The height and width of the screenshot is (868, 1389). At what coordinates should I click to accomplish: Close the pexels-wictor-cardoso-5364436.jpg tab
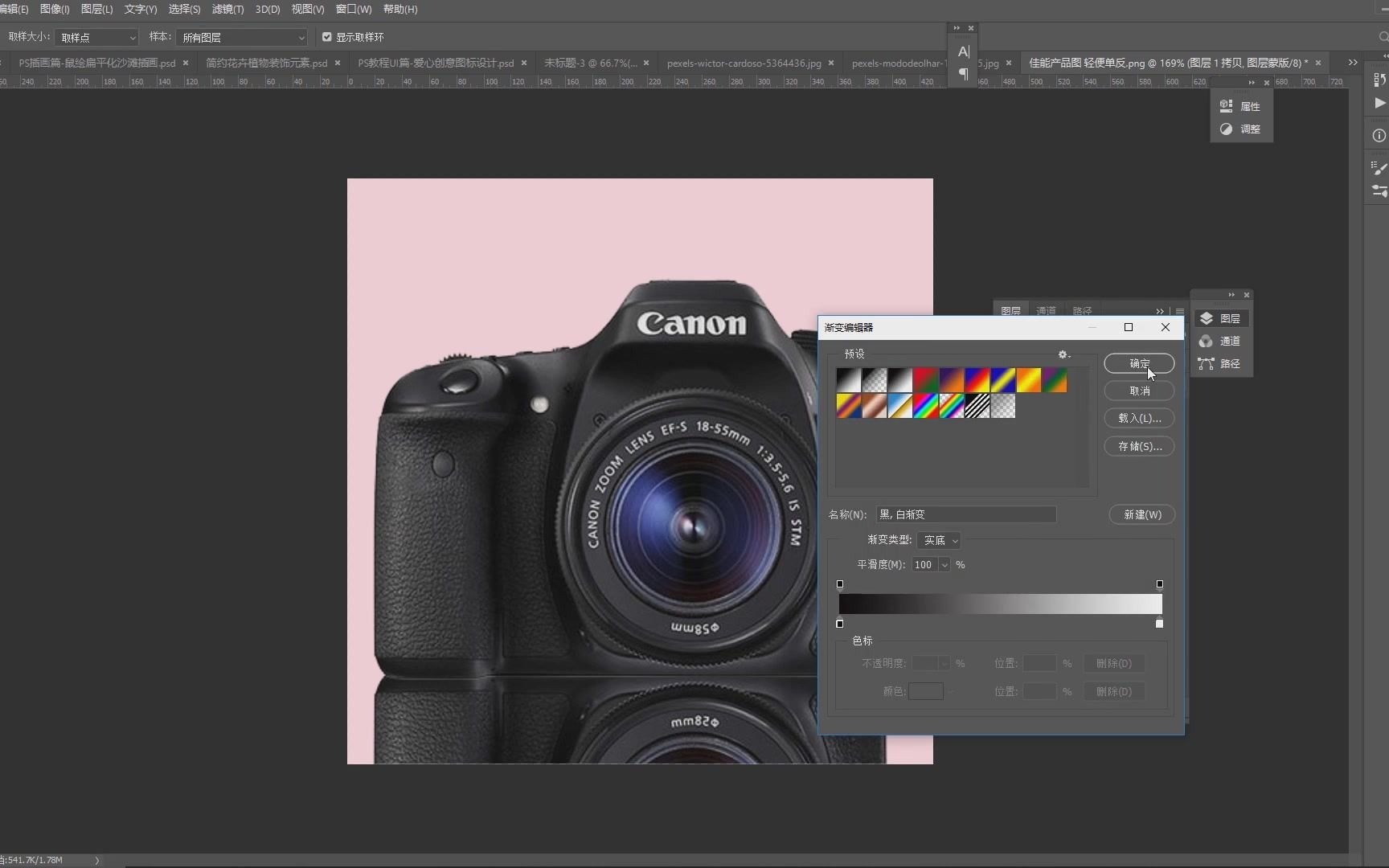coord(831,63)
